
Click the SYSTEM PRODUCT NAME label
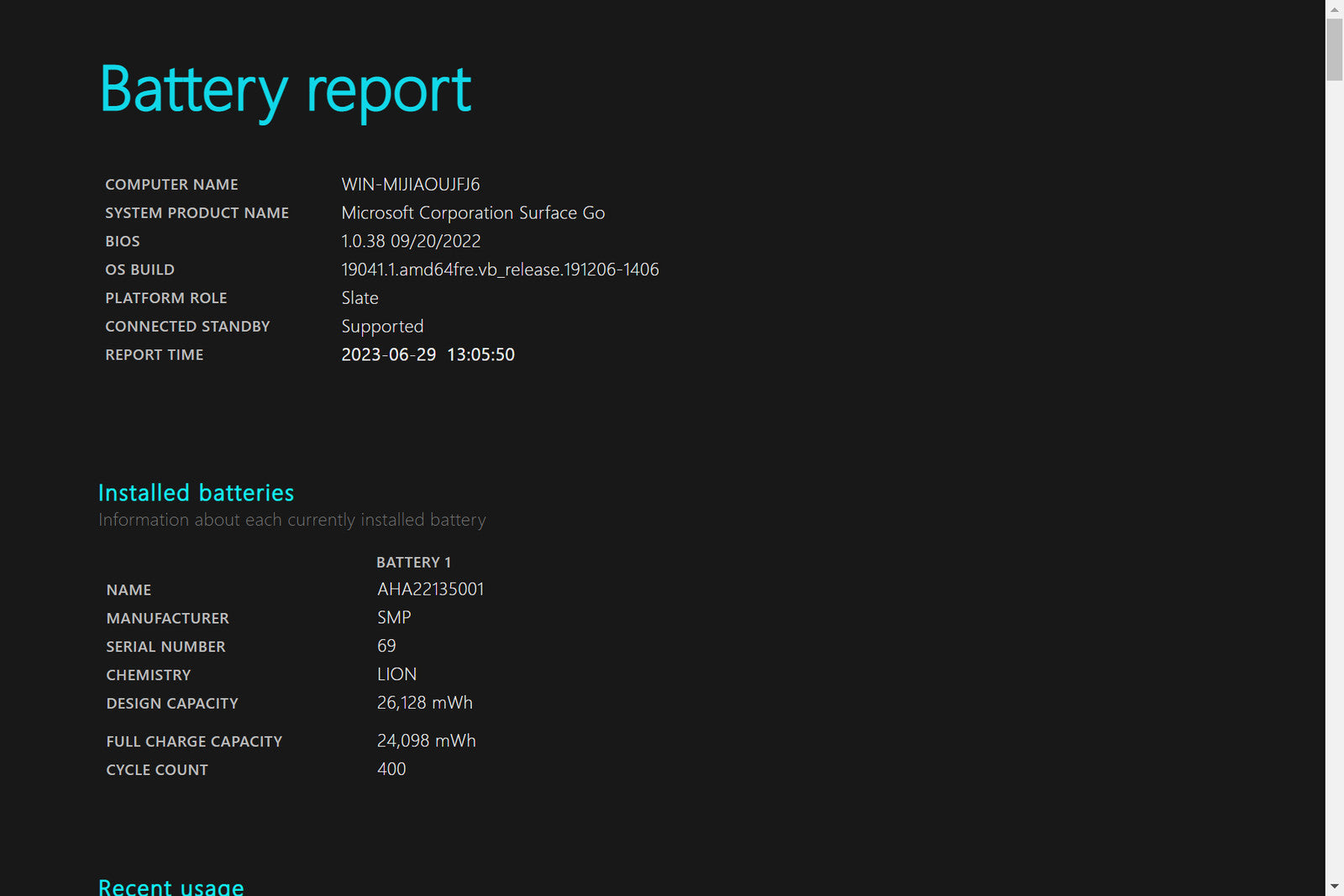[x=197, y=213]
